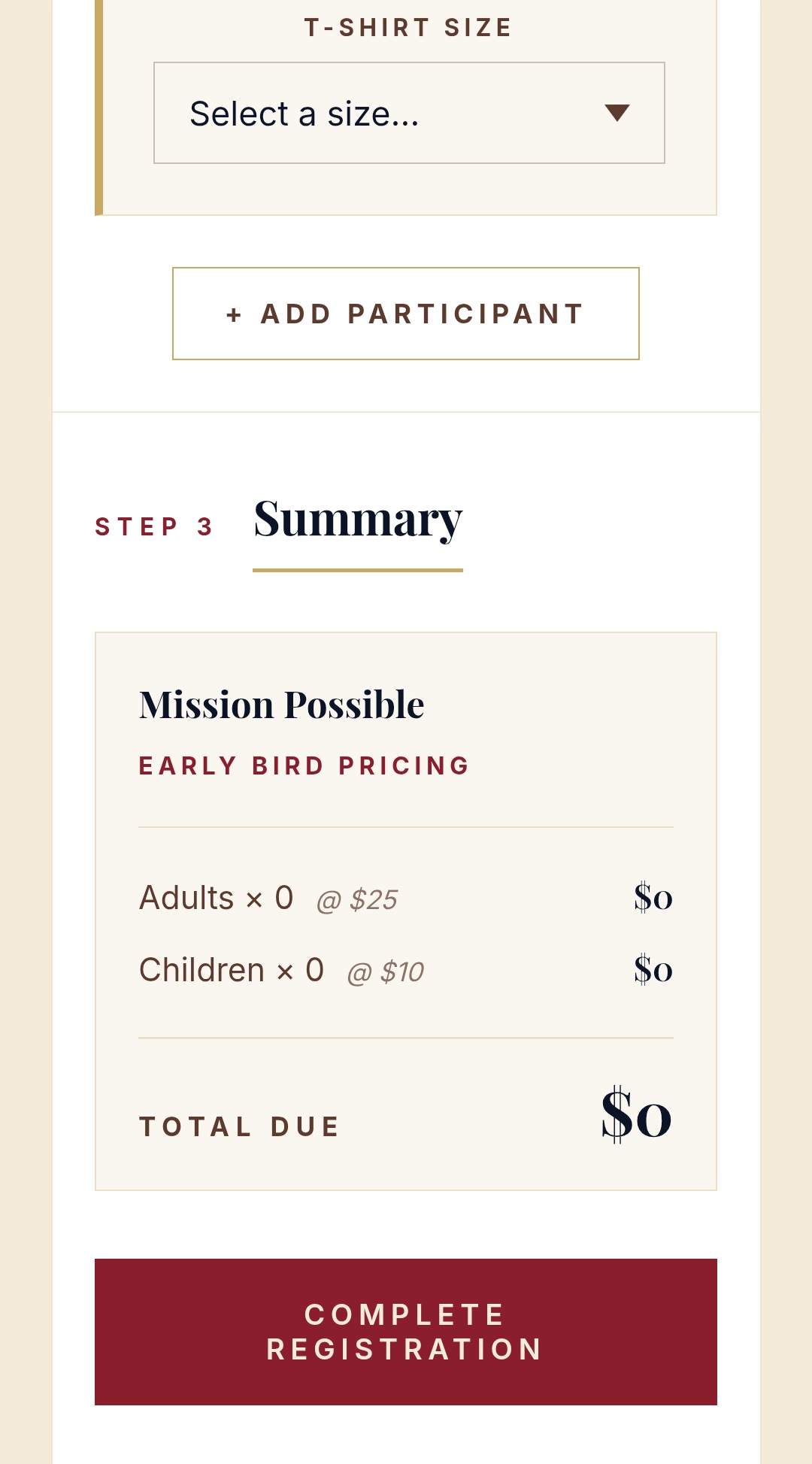Click the large Total Due $0 amount
The image size is (812, 1464).
pos(636,1115)
